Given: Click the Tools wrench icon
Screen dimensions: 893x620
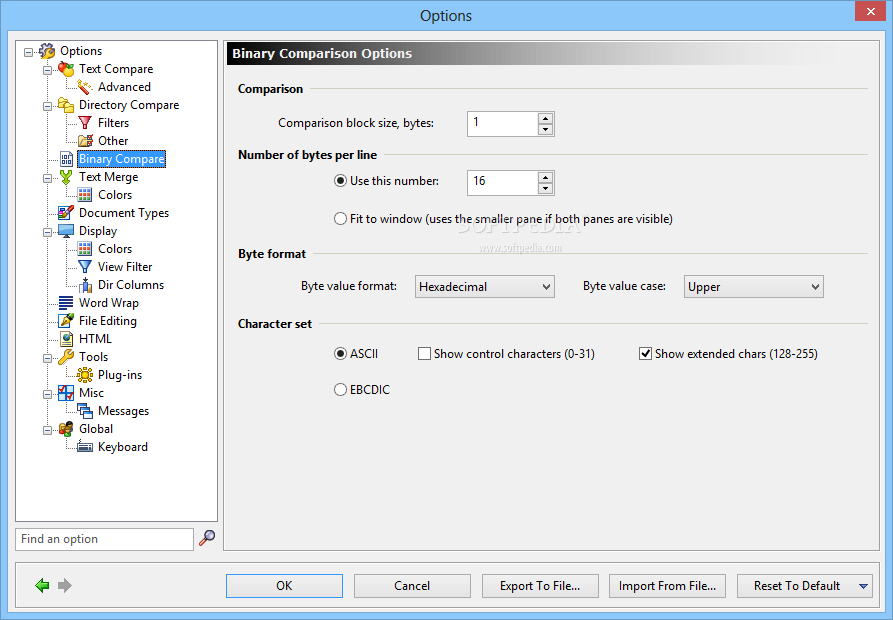Looking at the screenshot, I should (x=66, y=357).
